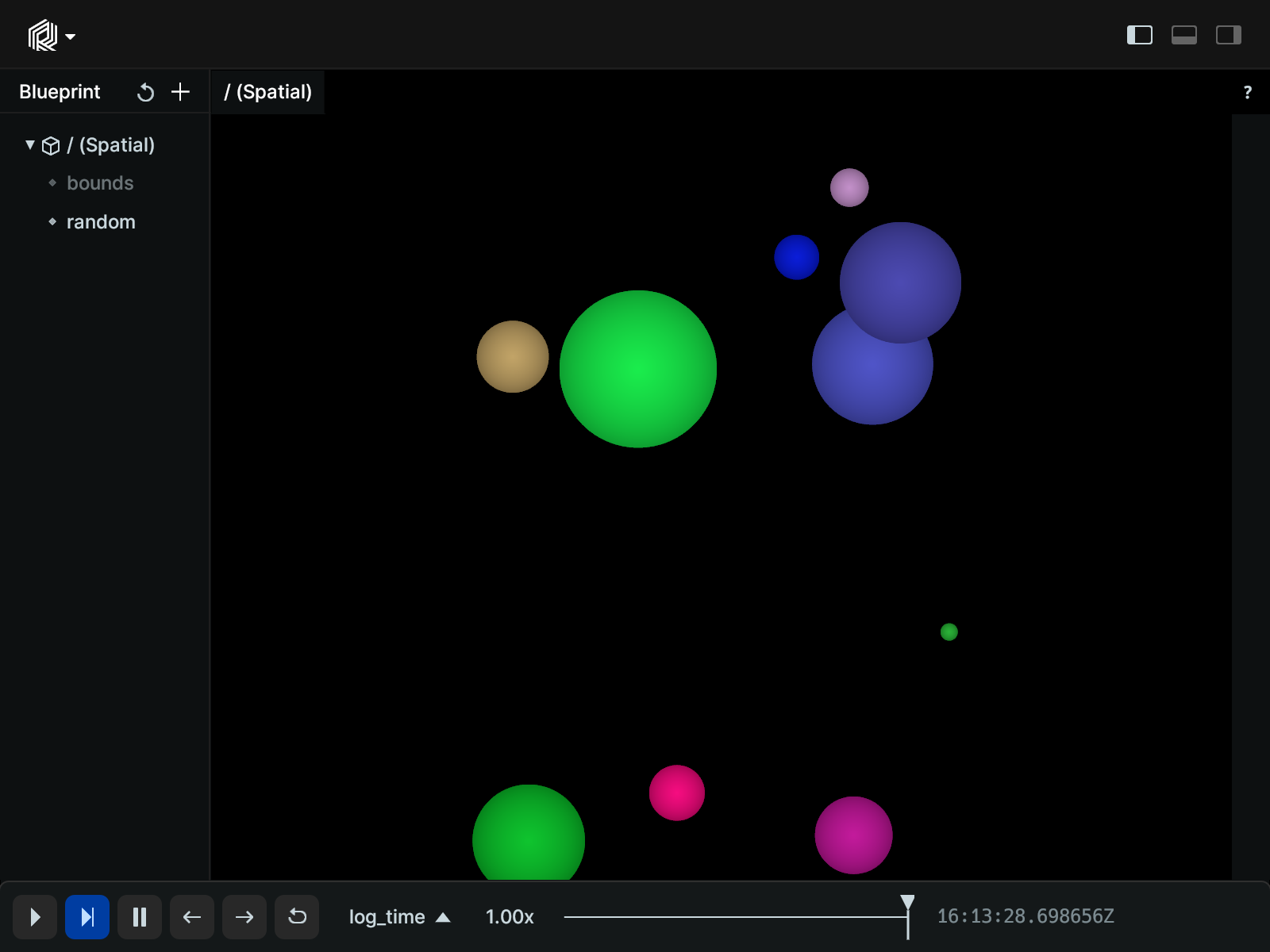Collapse the / (Spatial) tree node
This screenshot has height=952, width=1270.
(30, 144)
